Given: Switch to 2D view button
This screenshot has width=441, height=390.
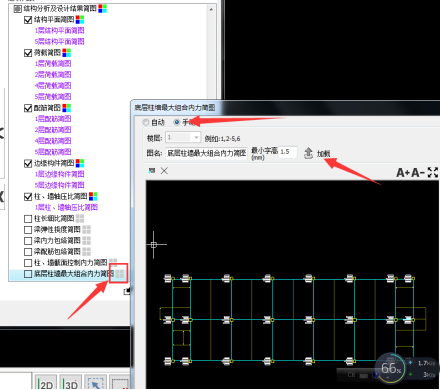Looking at the screenshot, I should coord(45,383).
